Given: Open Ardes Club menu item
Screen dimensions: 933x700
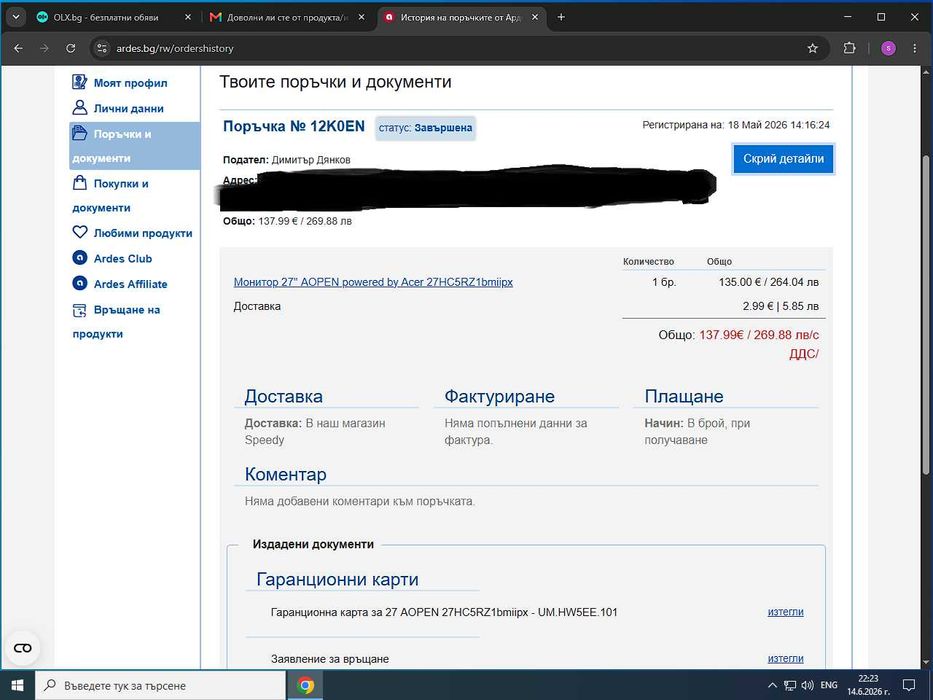Looking at the screenshot, I should 123,258.
